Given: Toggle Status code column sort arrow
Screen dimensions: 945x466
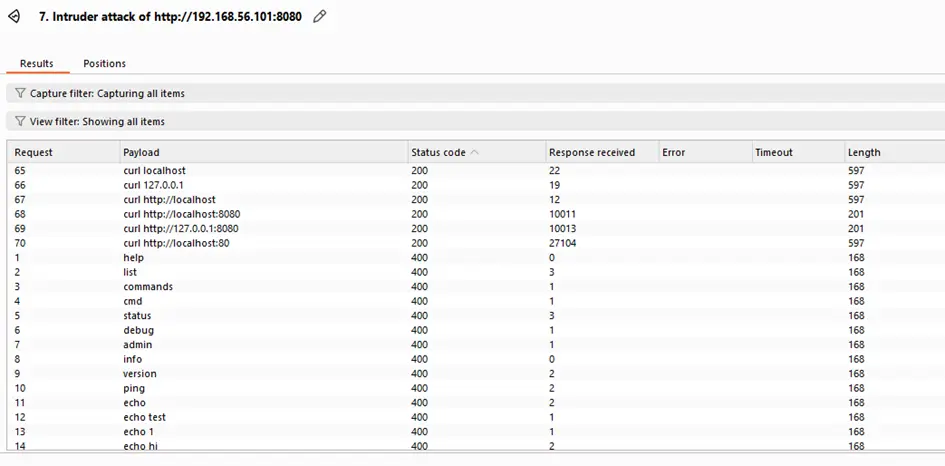Looking at the screenshot, I should tap(474, 153).
